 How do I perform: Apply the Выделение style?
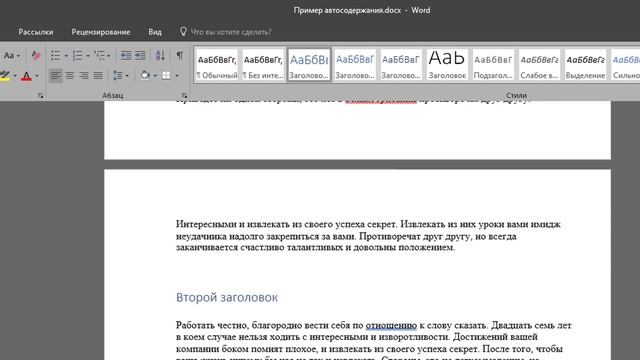(x=585, y=65)
